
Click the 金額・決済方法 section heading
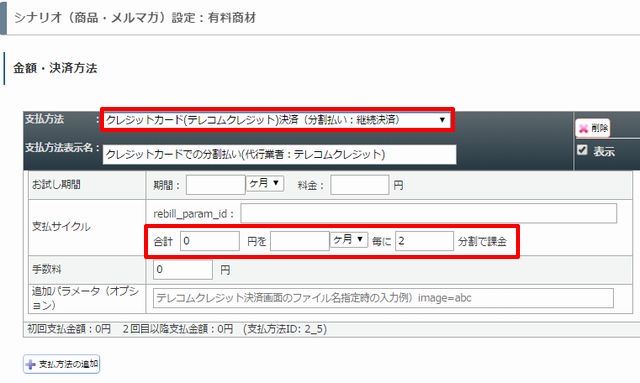(55, 68)
